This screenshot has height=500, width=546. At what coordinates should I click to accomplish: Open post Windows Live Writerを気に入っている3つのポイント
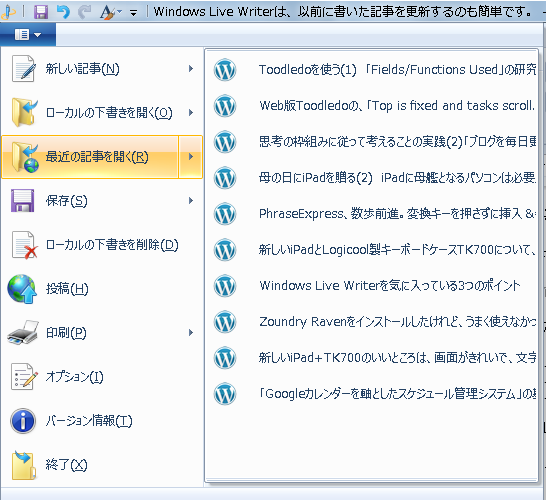click(x=372, y=286)
